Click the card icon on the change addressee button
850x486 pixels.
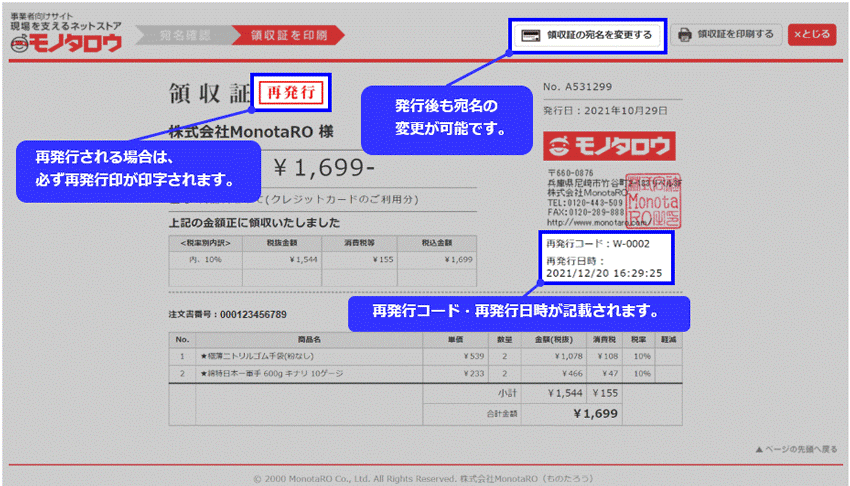click(x=530, y=36)
